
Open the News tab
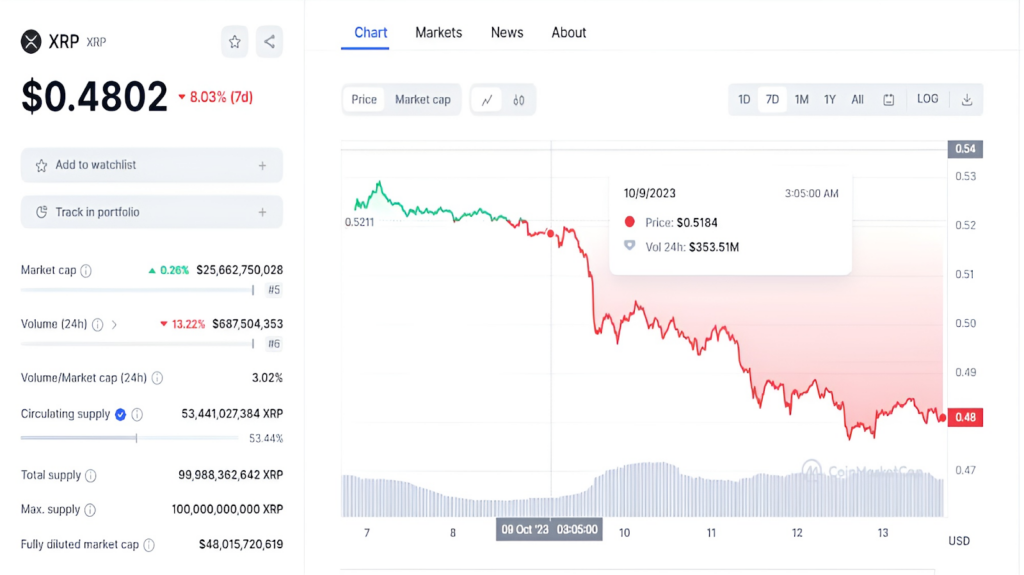pyautogui.click(x=507, y=33)
